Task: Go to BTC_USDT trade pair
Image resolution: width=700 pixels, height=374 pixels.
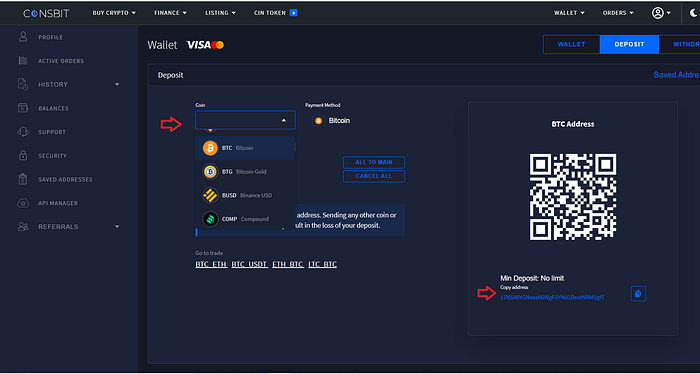Action: tap(250, 265)
